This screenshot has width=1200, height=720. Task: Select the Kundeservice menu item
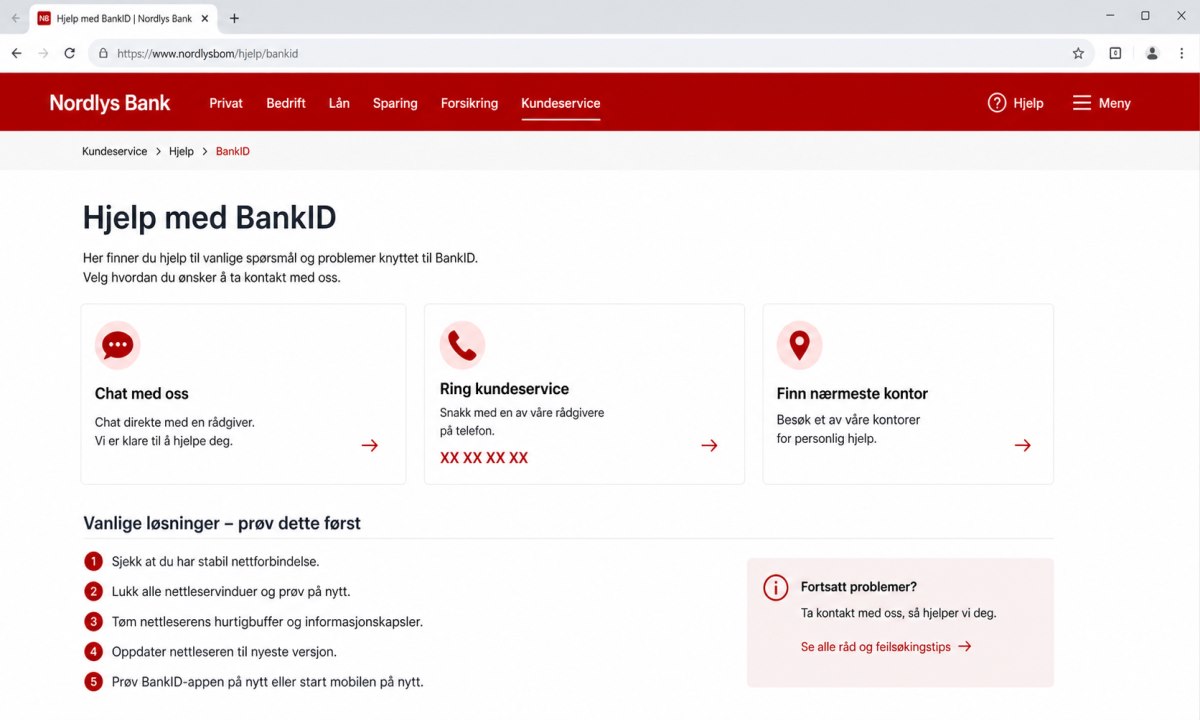pos(561,103)
